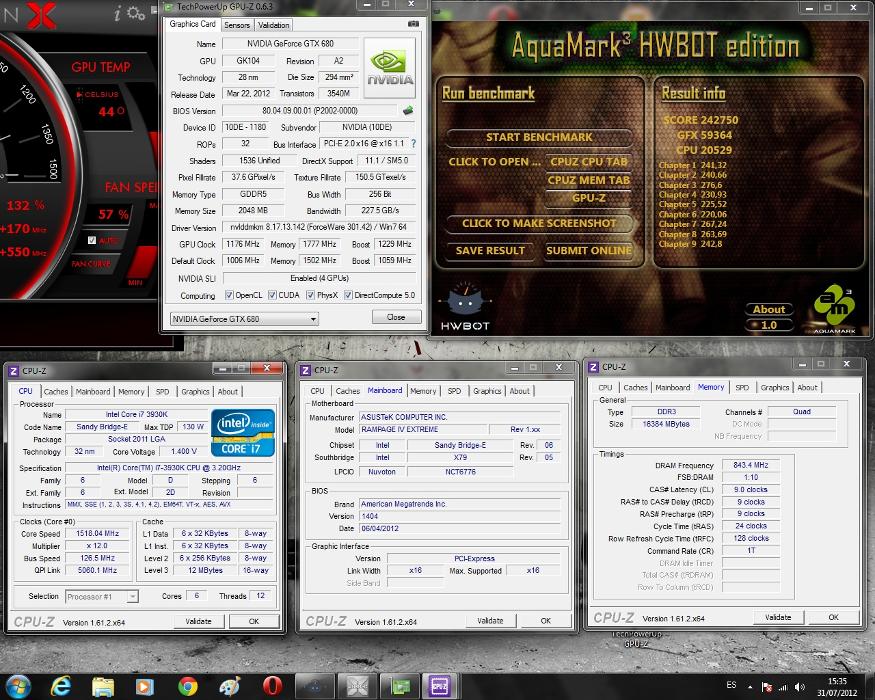Viewport: 875px width, 700px height.
Task: Open the taskbar clock showing 15:35
Action: point(837,687)
